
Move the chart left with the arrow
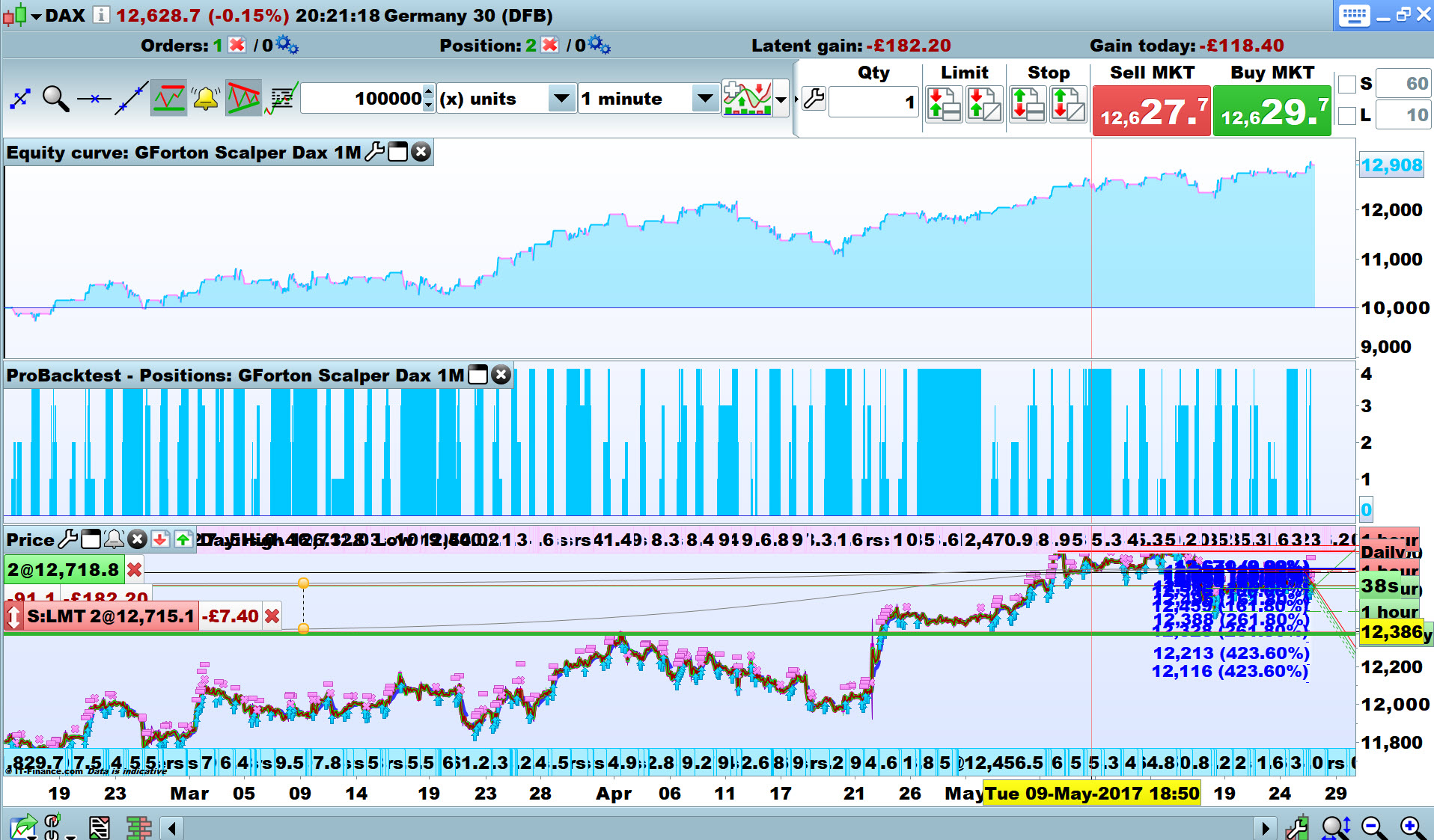coord(173,828)
